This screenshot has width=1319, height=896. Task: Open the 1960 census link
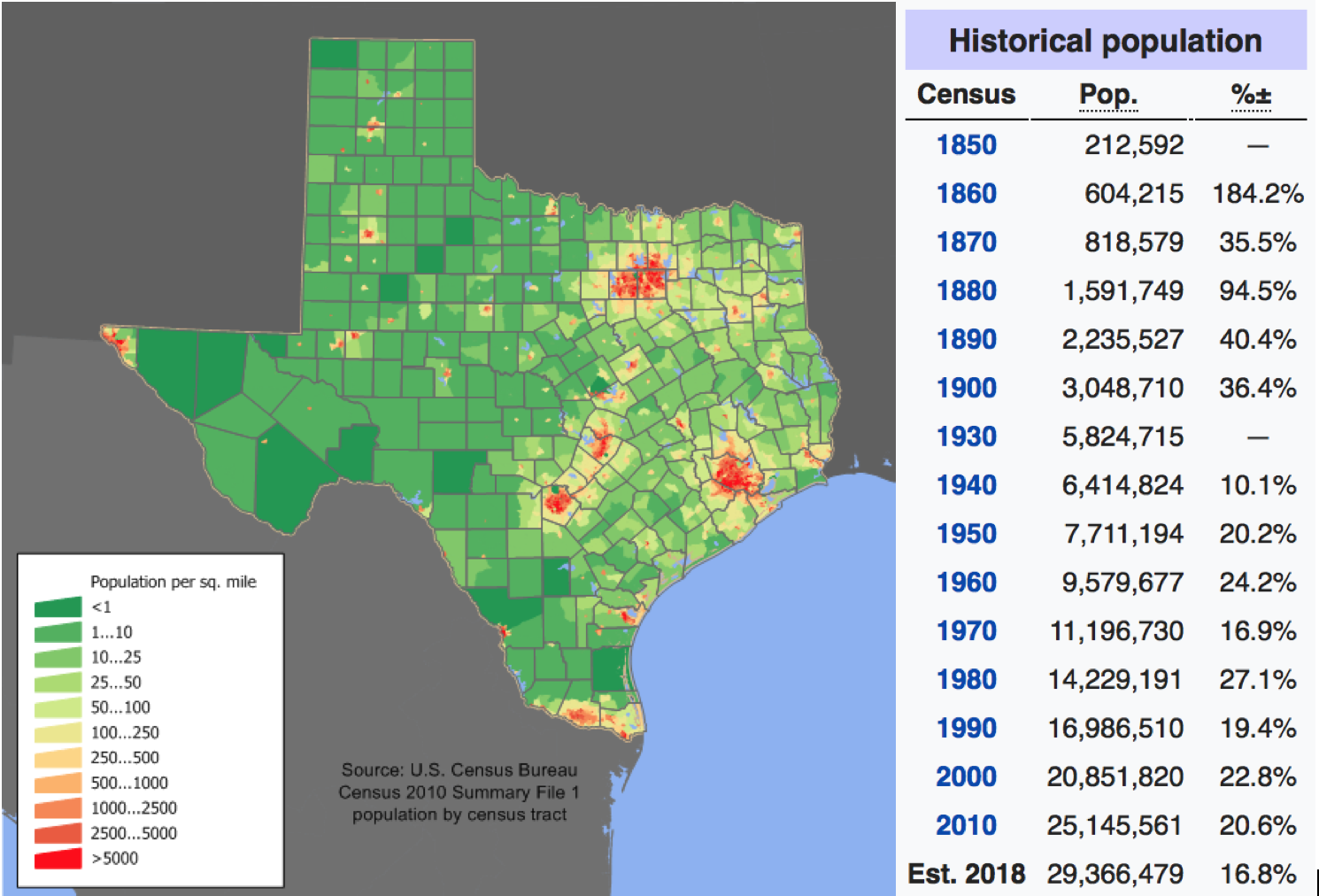coord(966,583)
